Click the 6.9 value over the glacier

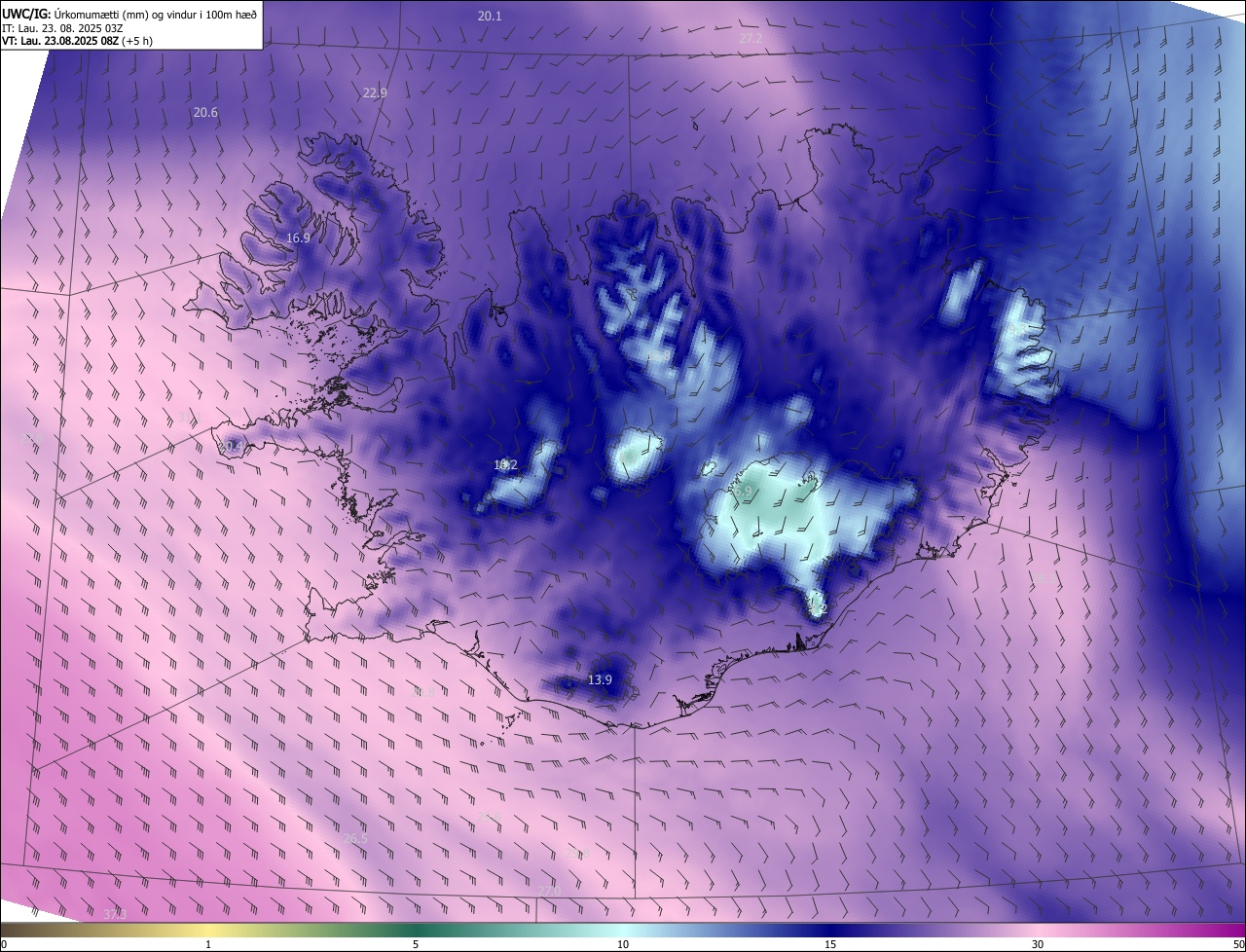(x=743, y=493)
